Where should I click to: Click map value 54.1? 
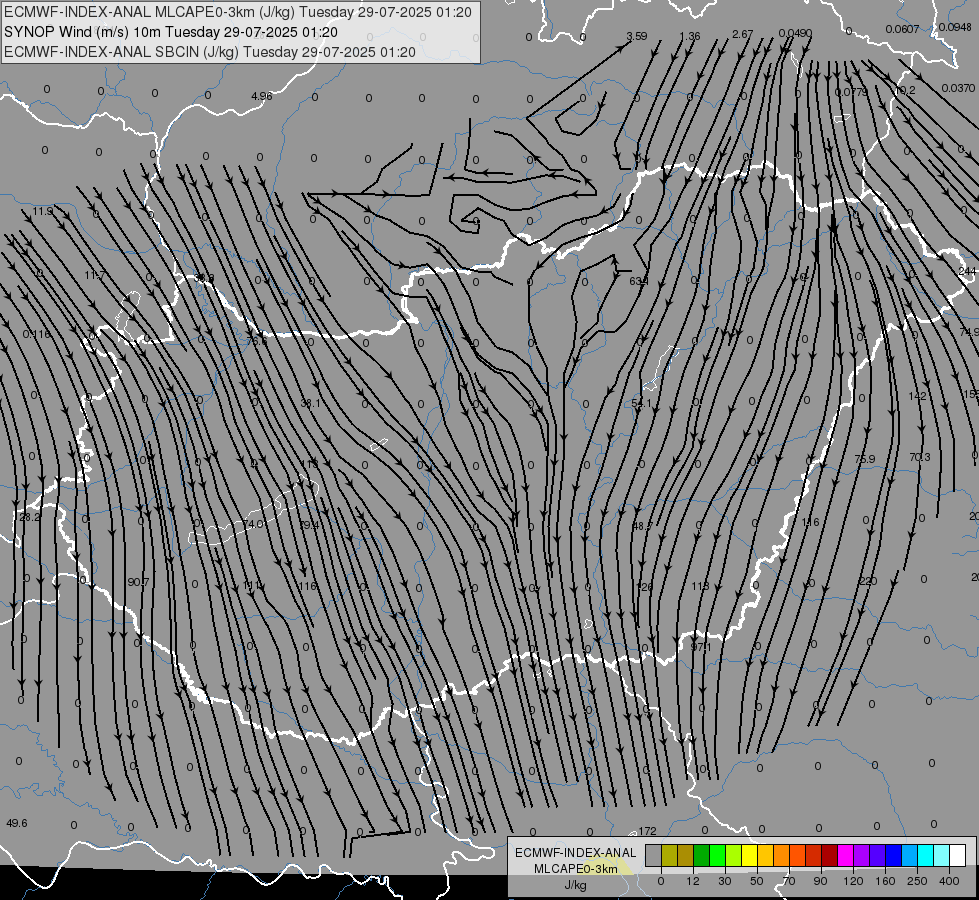point(641,403)
